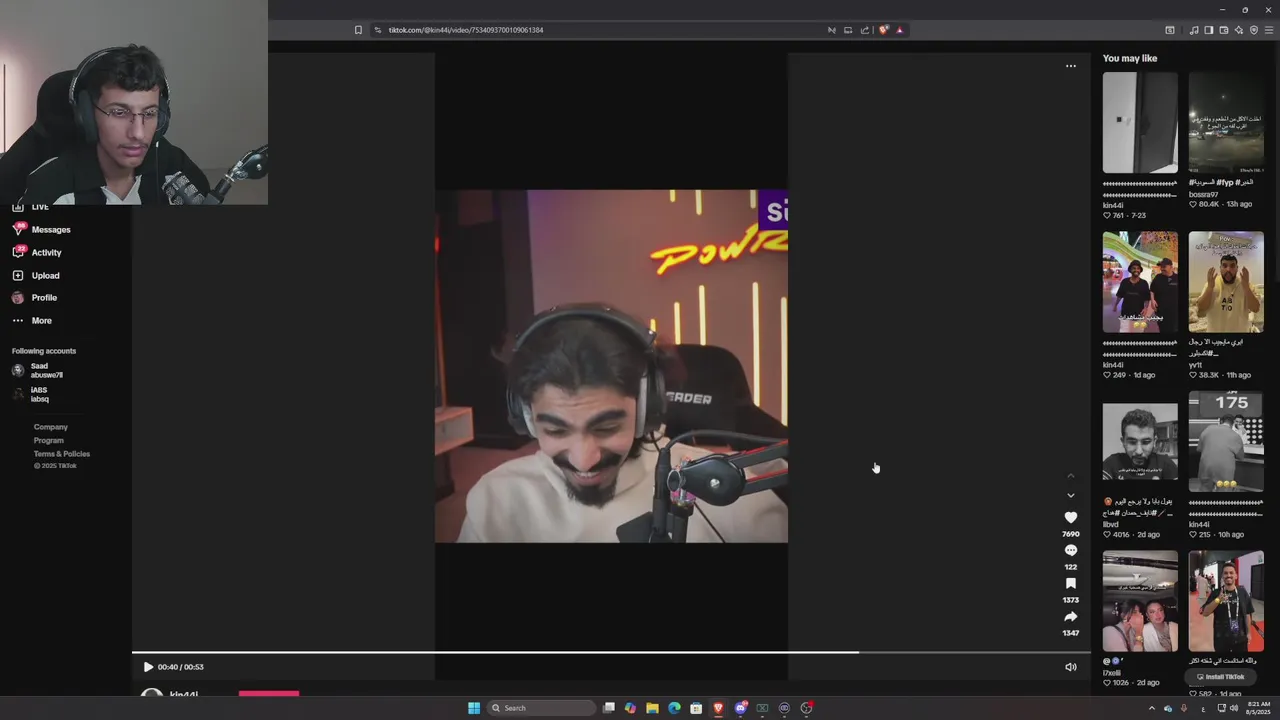Viewport: 1280px width, 720px height.
Task: Open suggested video thumbnail with 38.3K likes
Action: 1226,282
